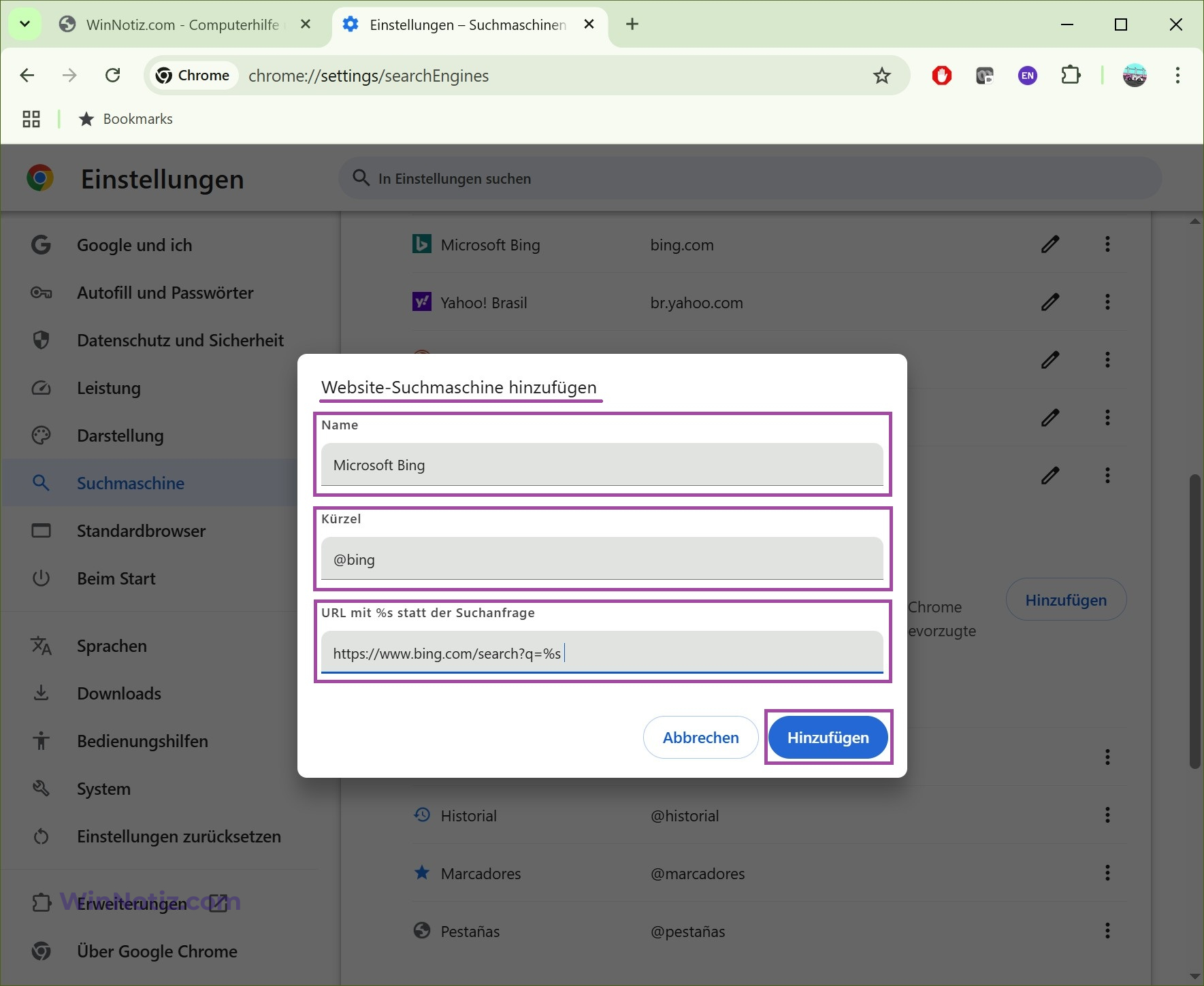Open the red ad blocker extension icon
1204x986 pixels.
tap(942, 76)
